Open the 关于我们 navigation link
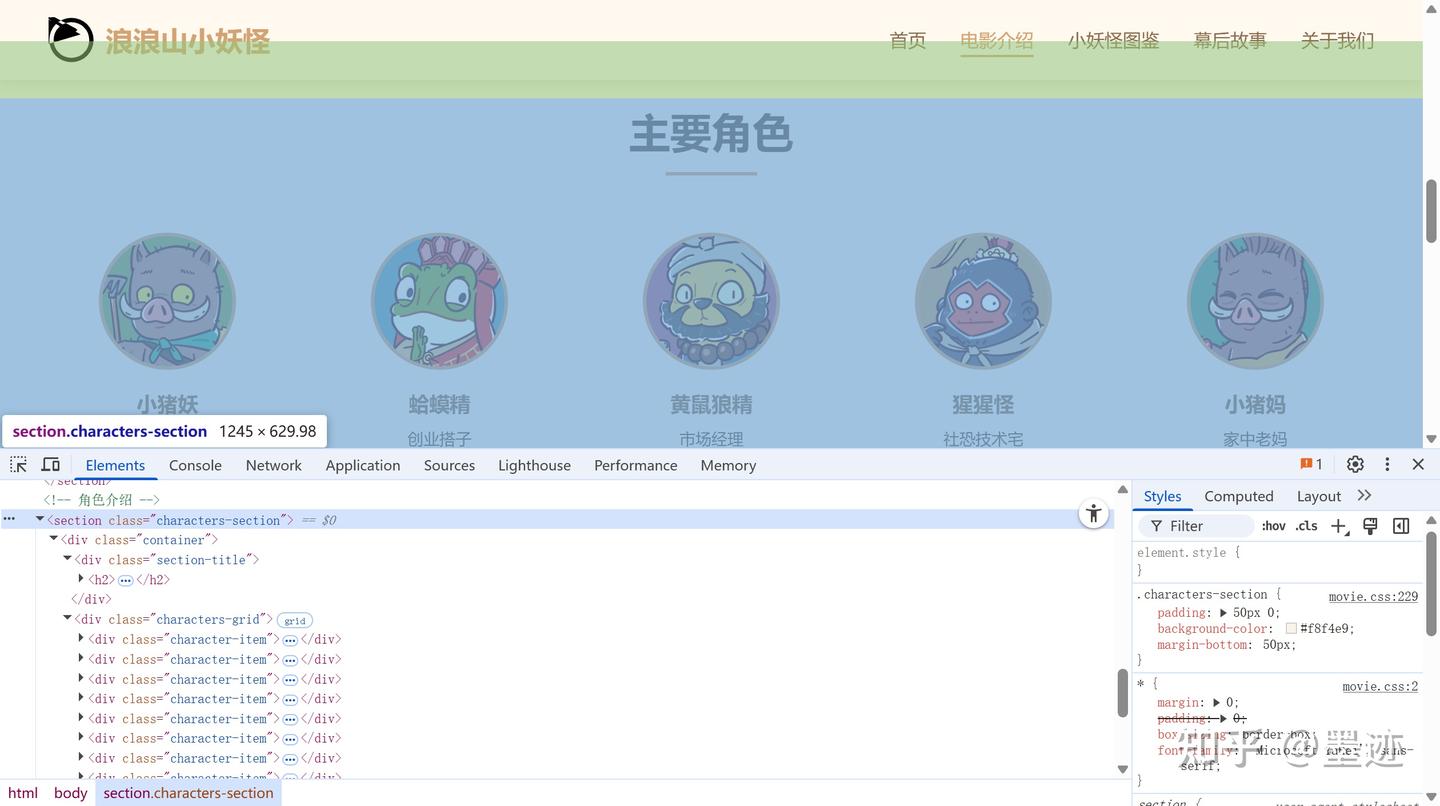The image size is (1440, 806). click(1337, 40)
